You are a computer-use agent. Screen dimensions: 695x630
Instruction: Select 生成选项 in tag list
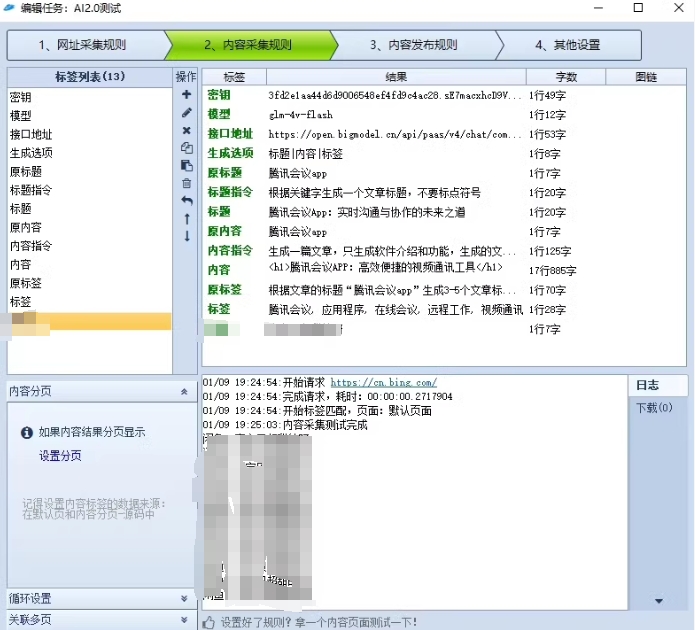[90, 153]
